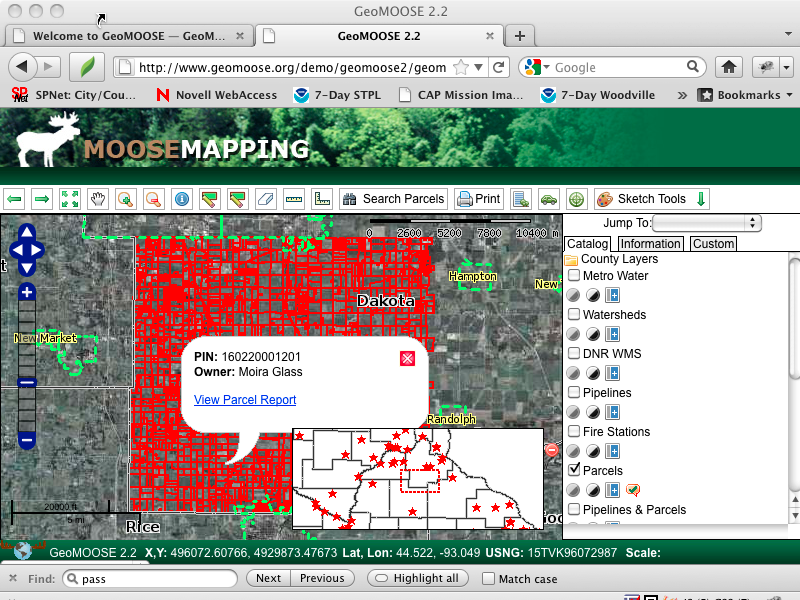
Task: Activate the measure length ruler tool
Action: pos(293,199)
